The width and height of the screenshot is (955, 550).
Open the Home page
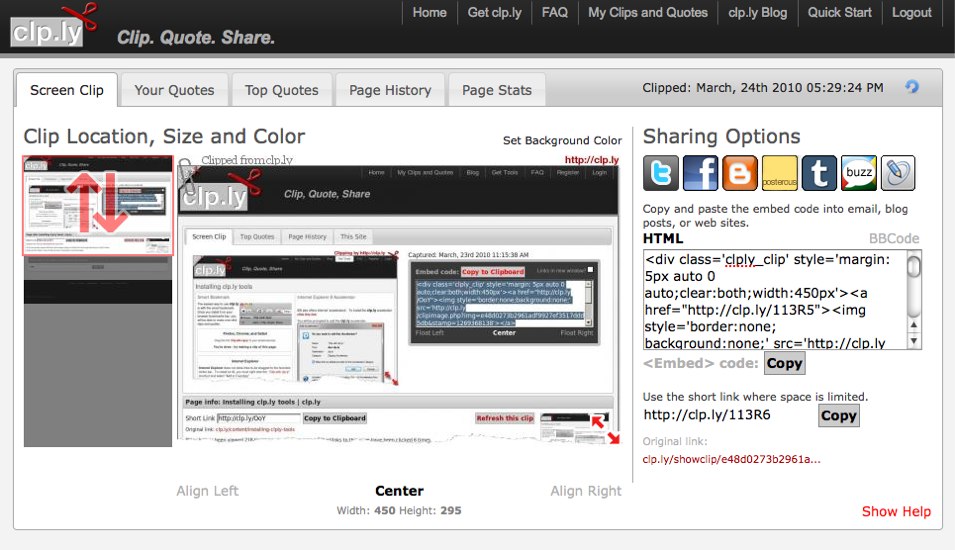429,13
